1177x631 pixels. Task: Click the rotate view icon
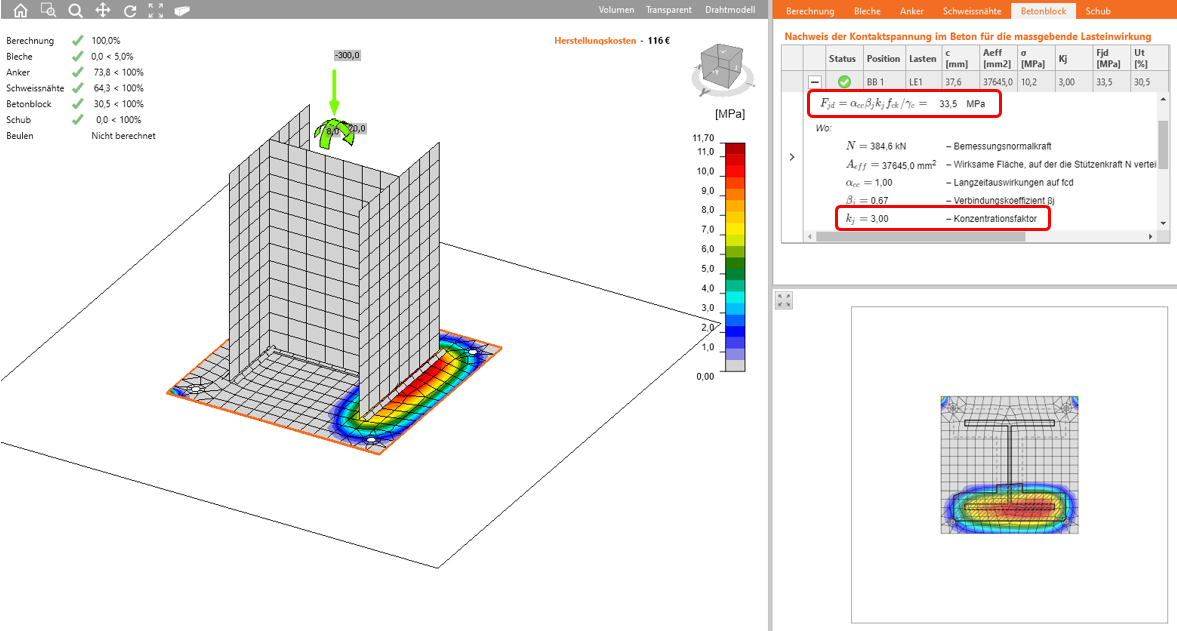click(x=129, y=11)
